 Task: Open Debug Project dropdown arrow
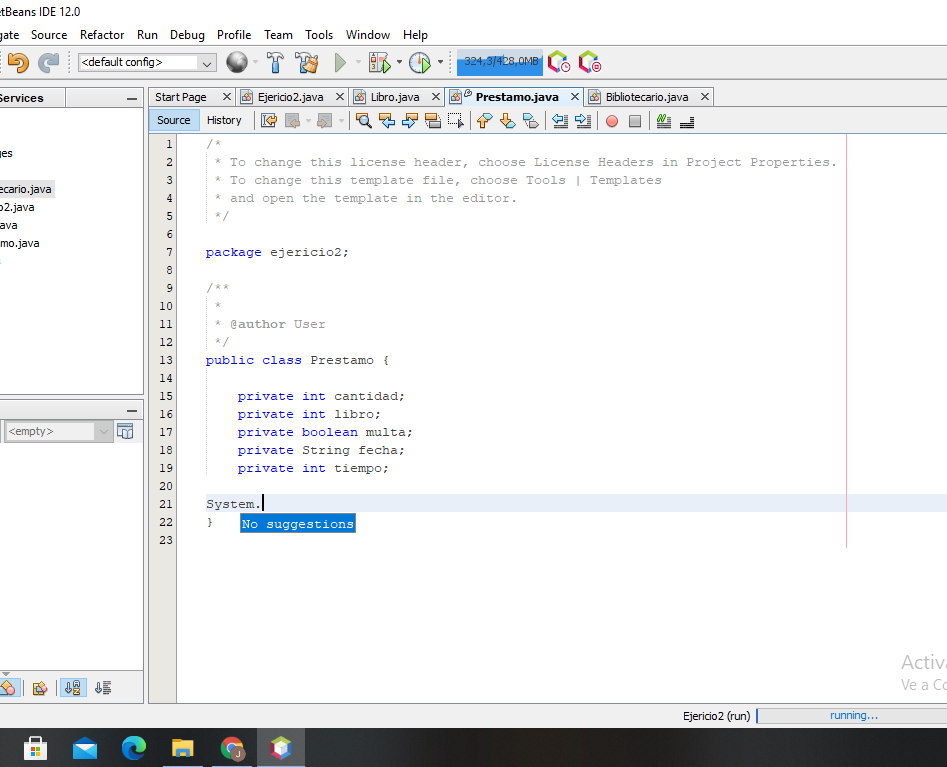coord(399,62)
